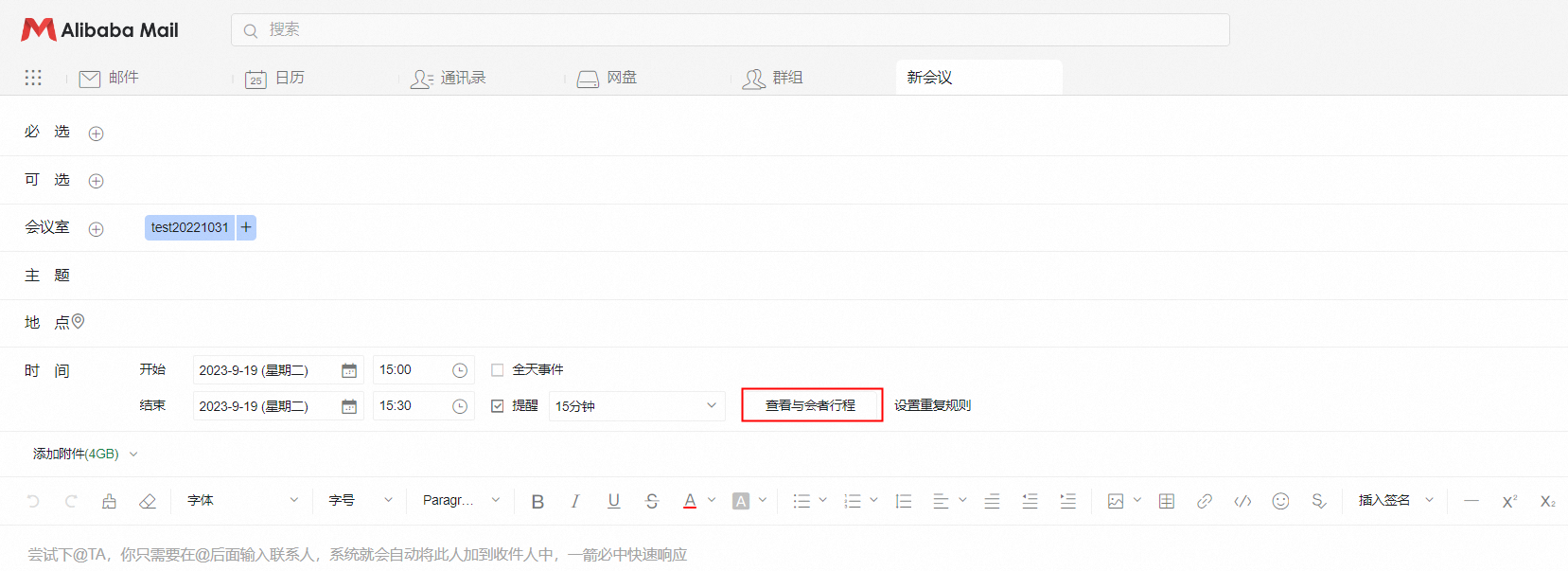Open numbered list style arrow

click(x=873, y=500)
